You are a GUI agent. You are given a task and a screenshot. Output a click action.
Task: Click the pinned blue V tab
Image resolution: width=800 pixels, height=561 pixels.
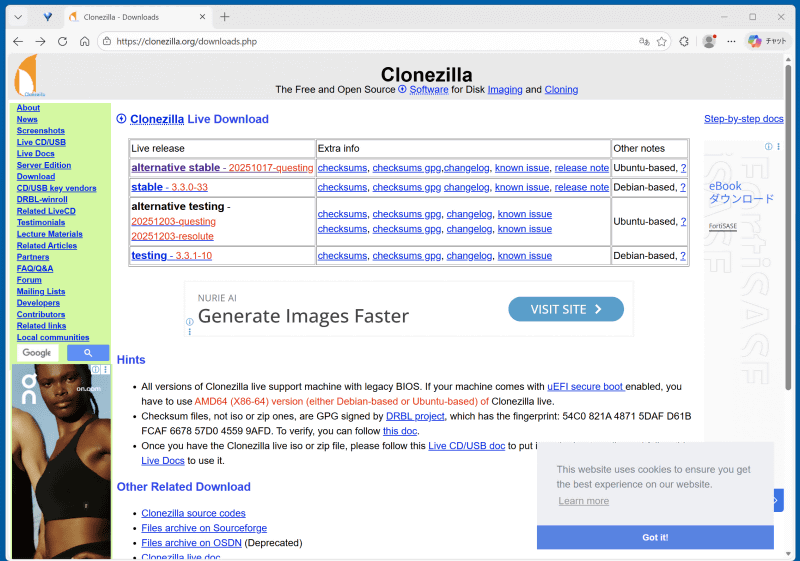pos(47,17)
